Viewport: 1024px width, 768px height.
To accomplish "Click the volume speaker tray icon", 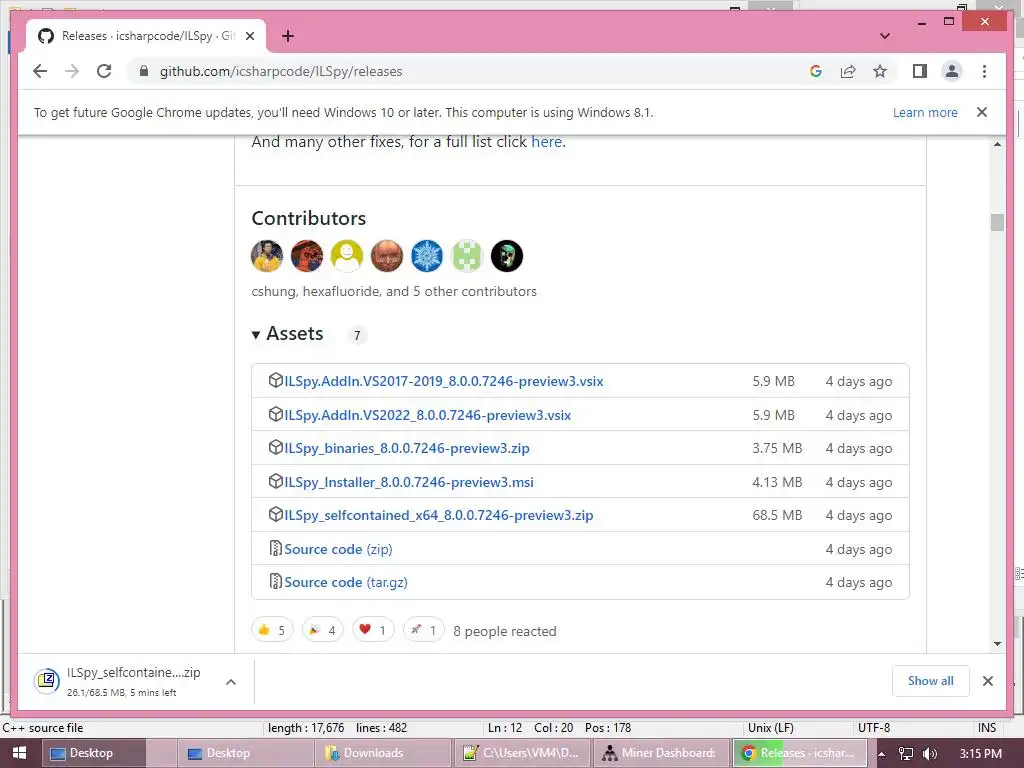I will click(x=930, y=754).
